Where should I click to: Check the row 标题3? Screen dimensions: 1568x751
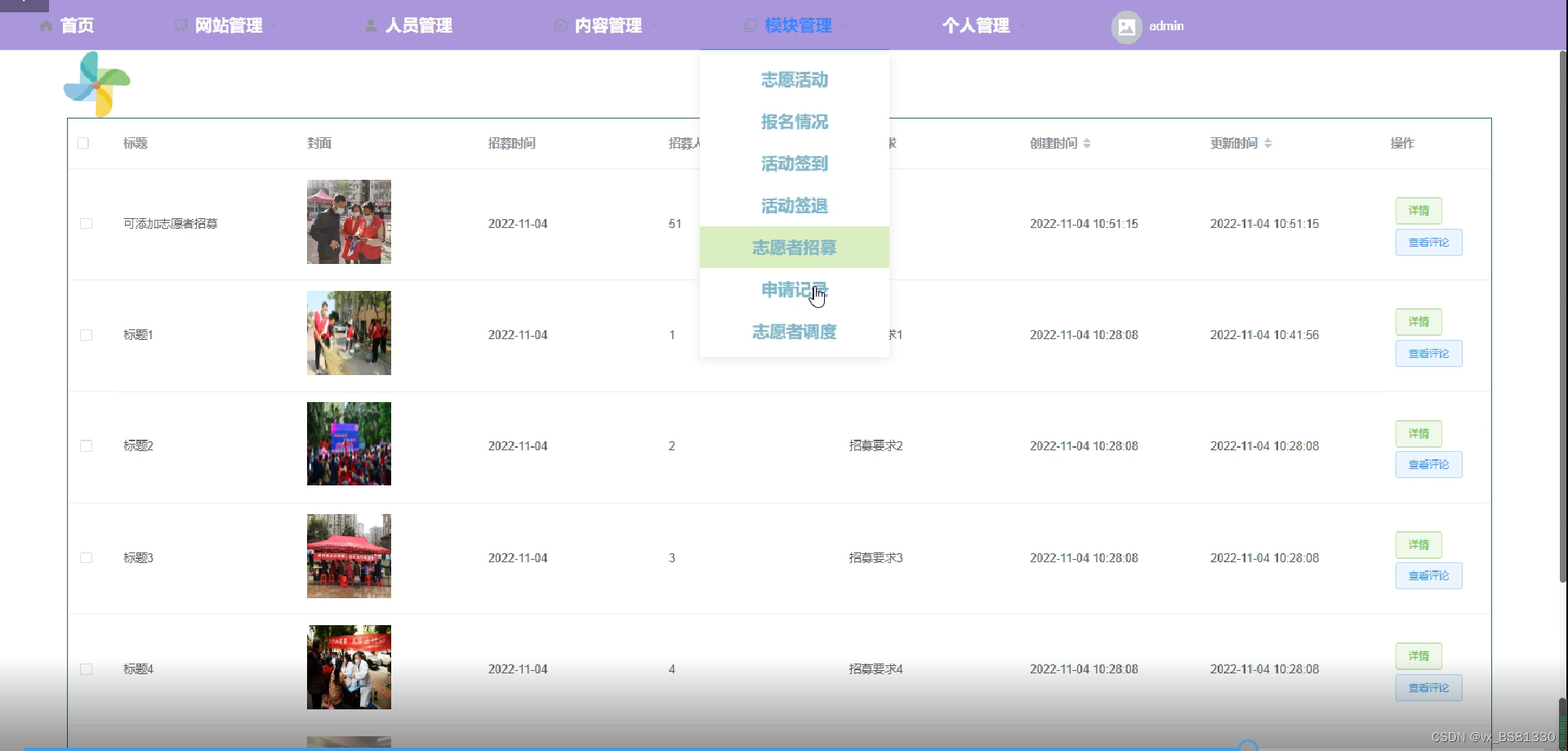86,558
